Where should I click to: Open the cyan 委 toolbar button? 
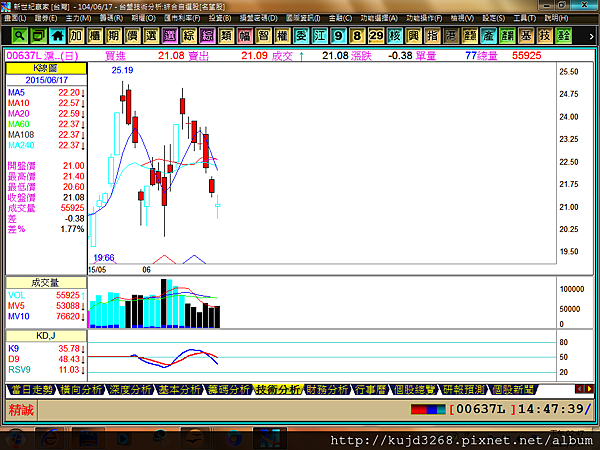[x=301, y=36]
